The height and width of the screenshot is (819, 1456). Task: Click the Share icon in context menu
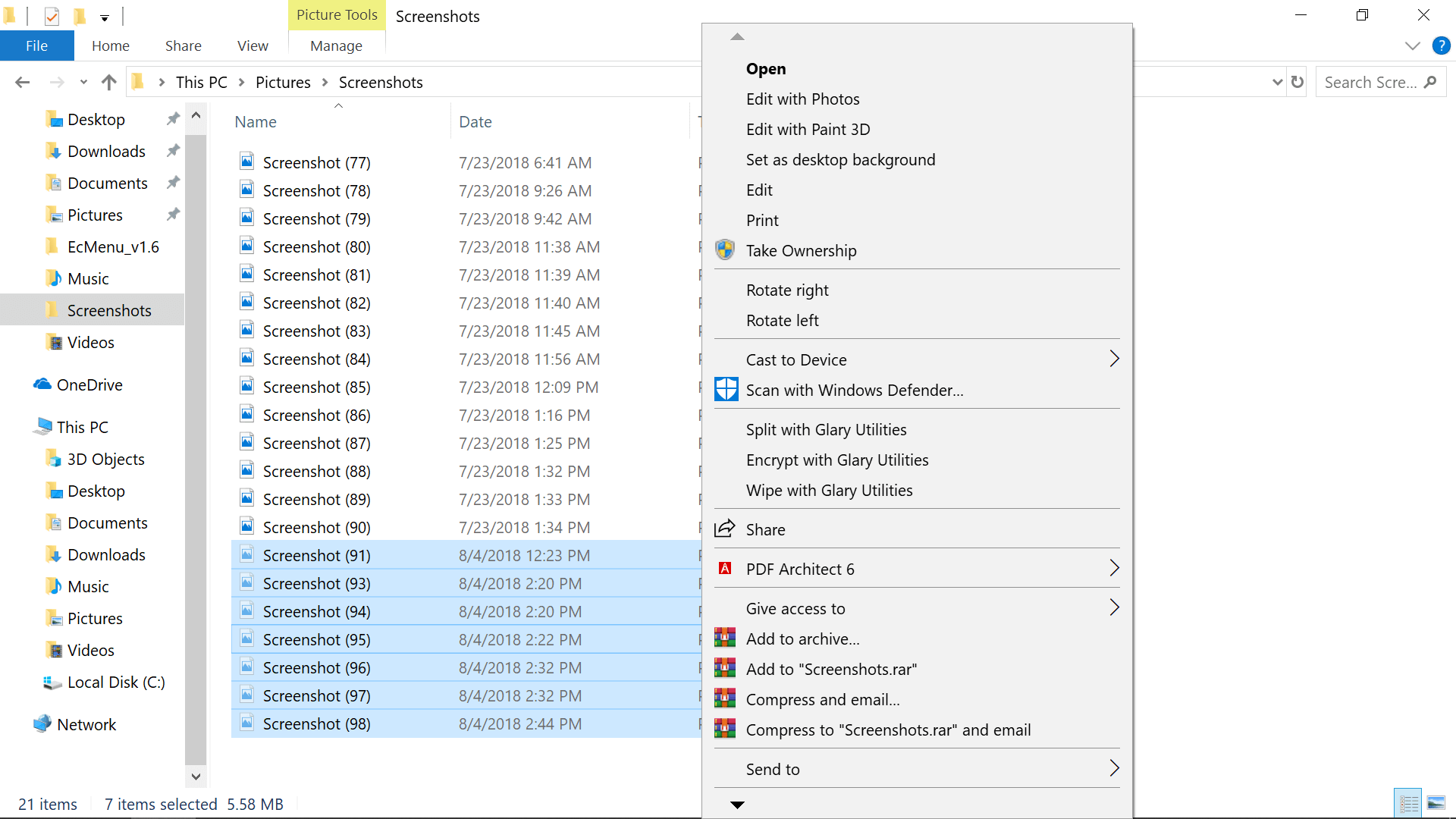pyautogui.click(x=725, y=528)
